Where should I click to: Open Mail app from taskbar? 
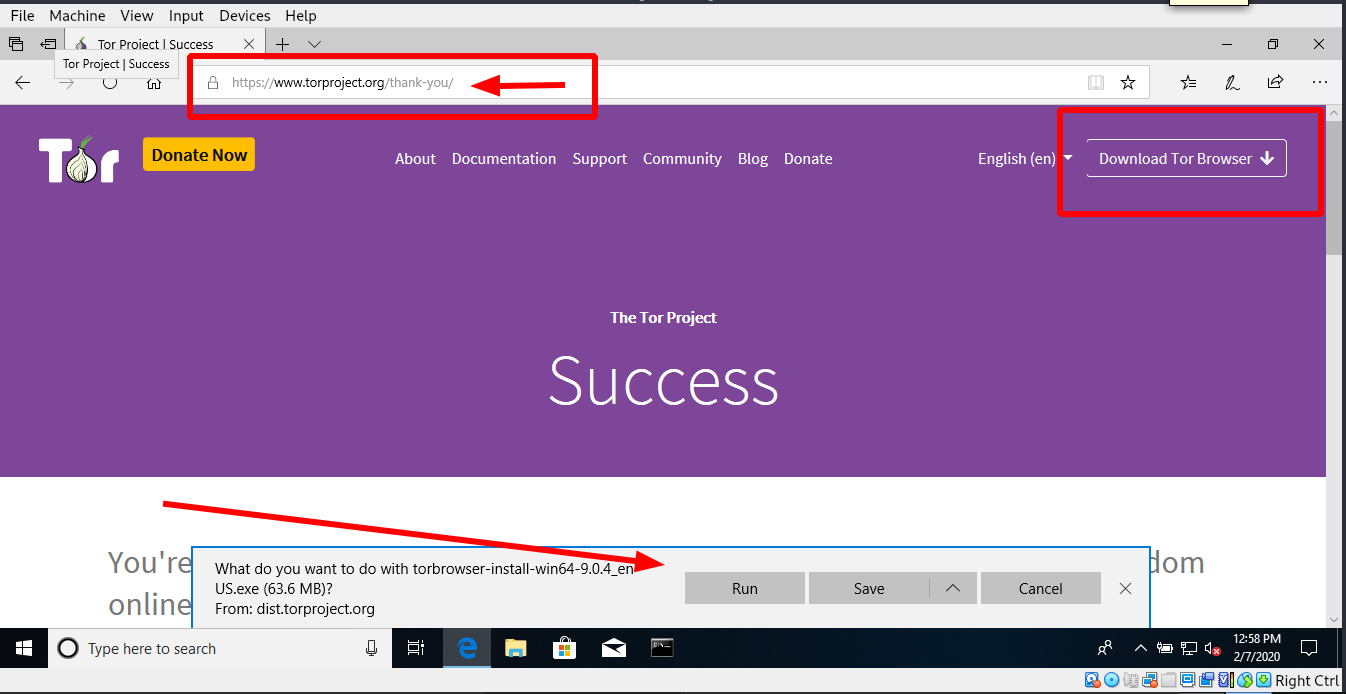pos(613,648)
